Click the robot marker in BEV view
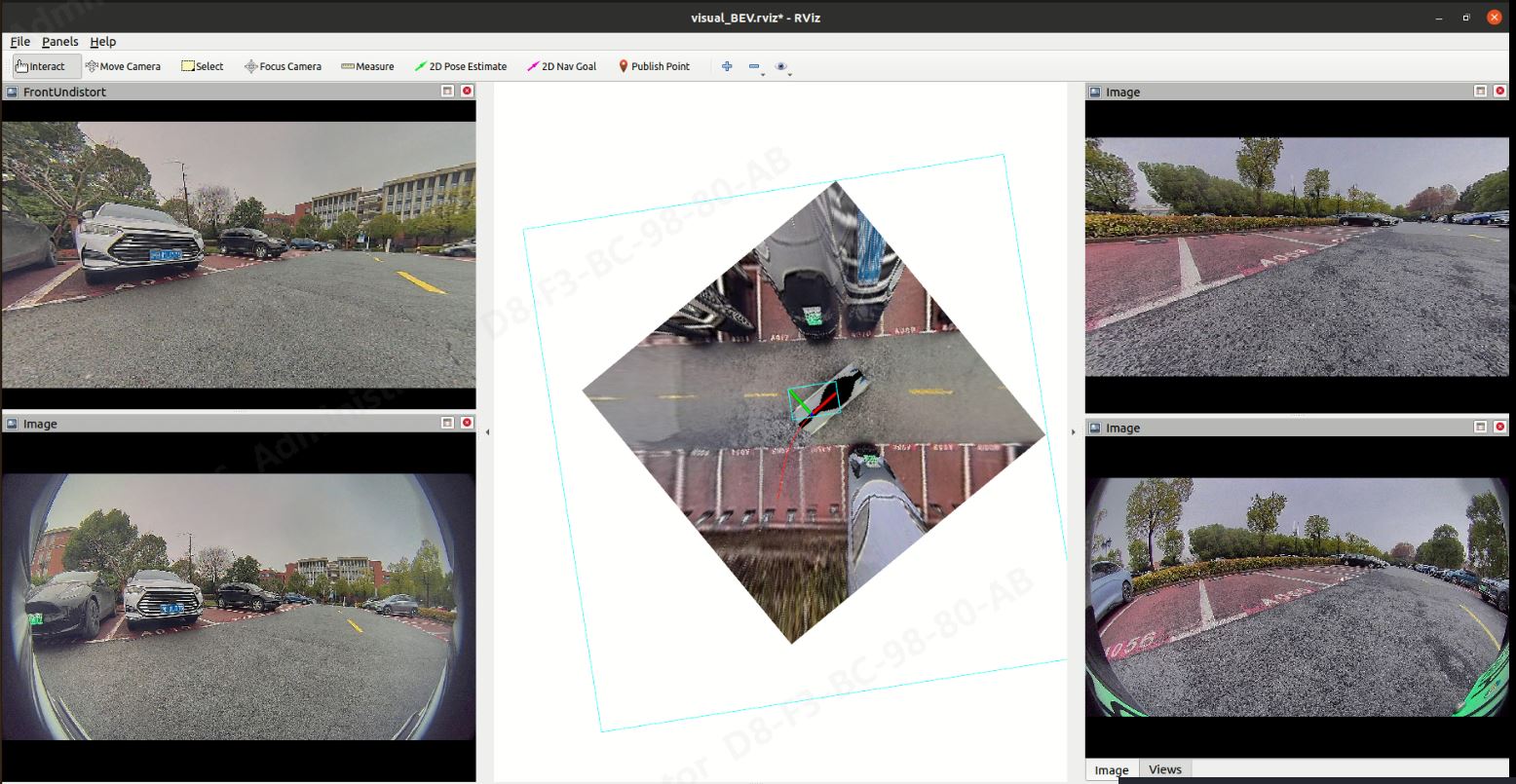The image size is (1516, 784). click(x=813, y=403)
